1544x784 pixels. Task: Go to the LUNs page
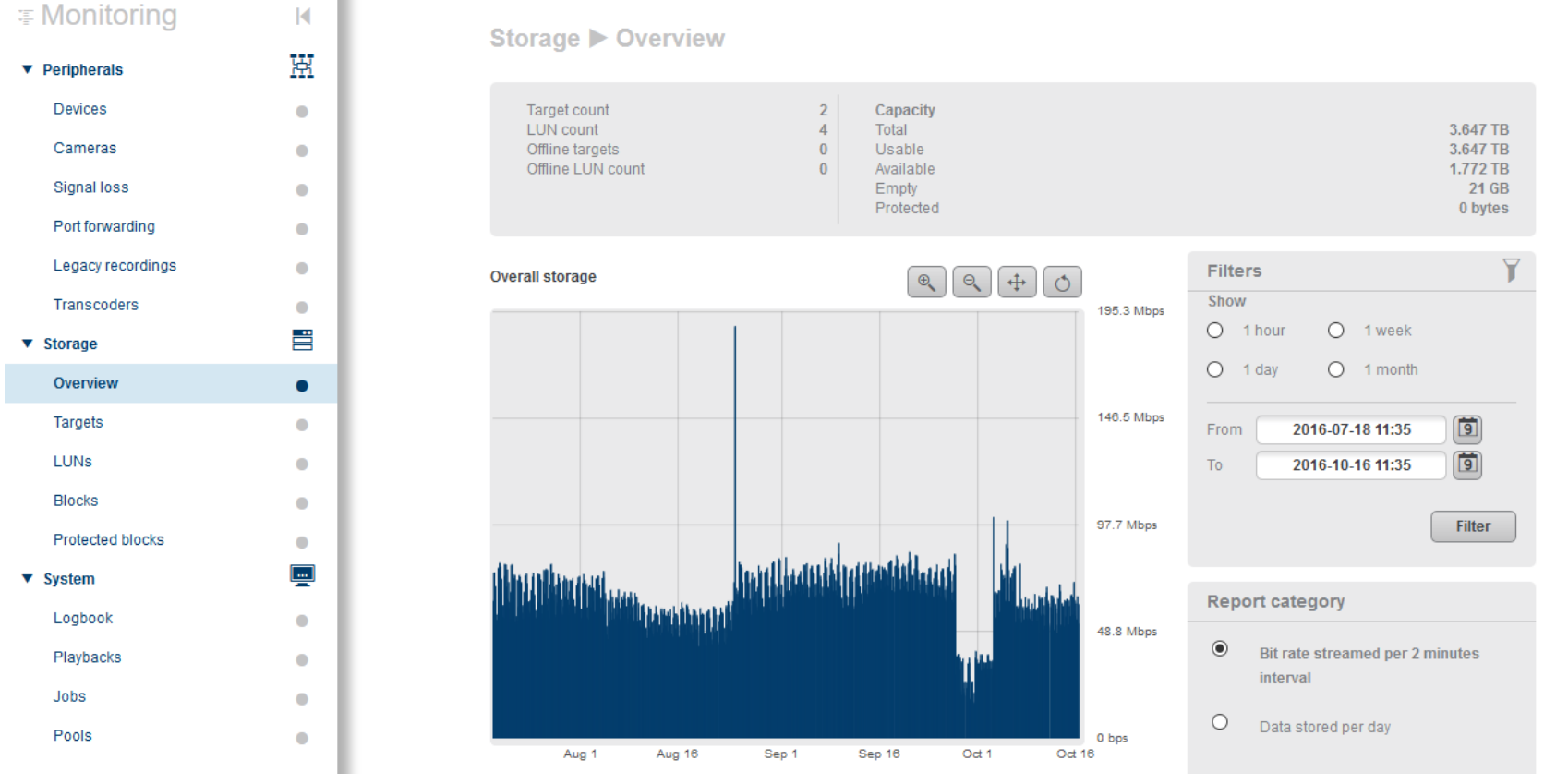pos(73,462)
